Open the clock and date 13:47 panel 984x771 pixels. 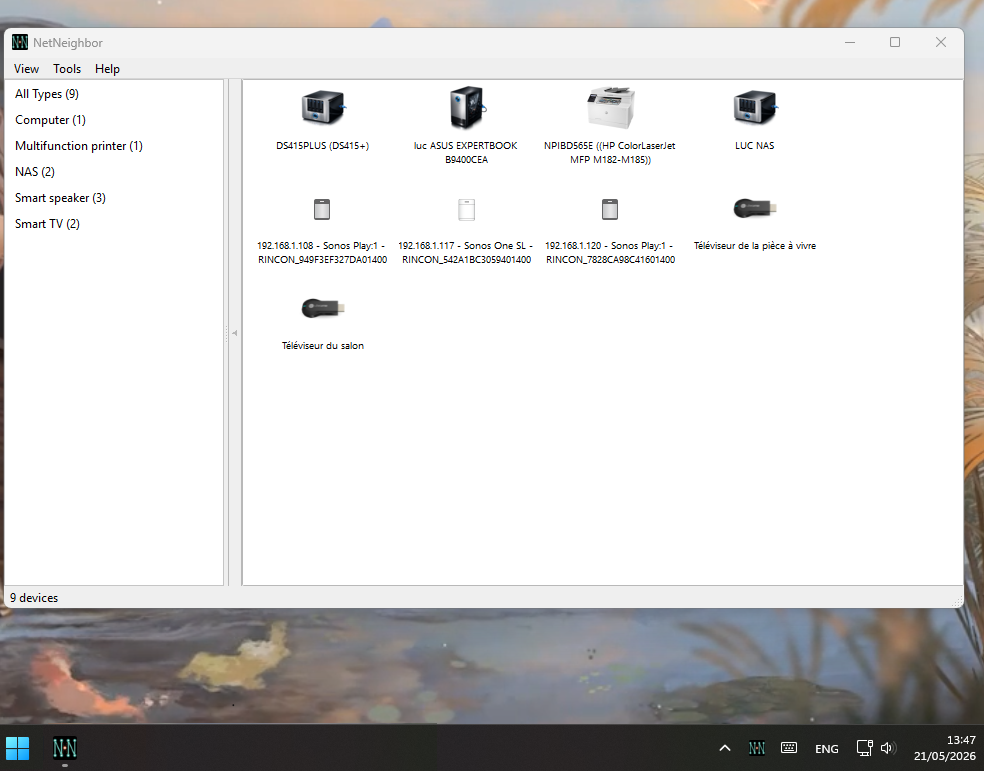[x=944, y=748]
